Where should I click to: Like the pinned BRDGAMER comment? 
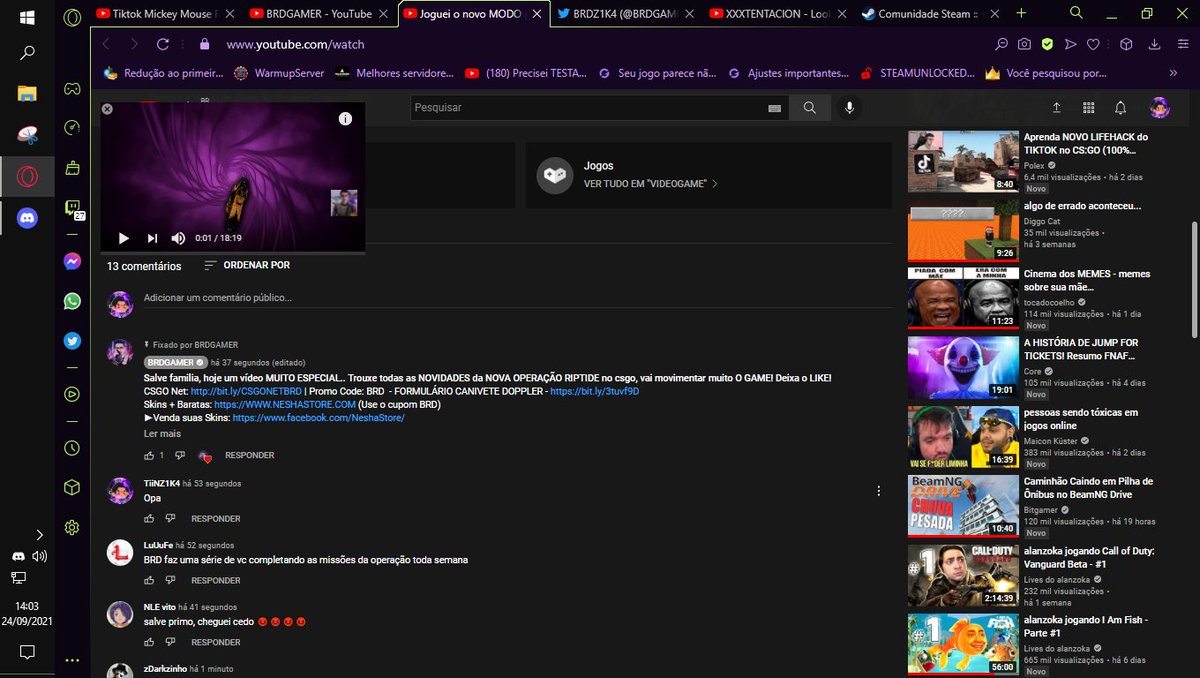[149, 455]
